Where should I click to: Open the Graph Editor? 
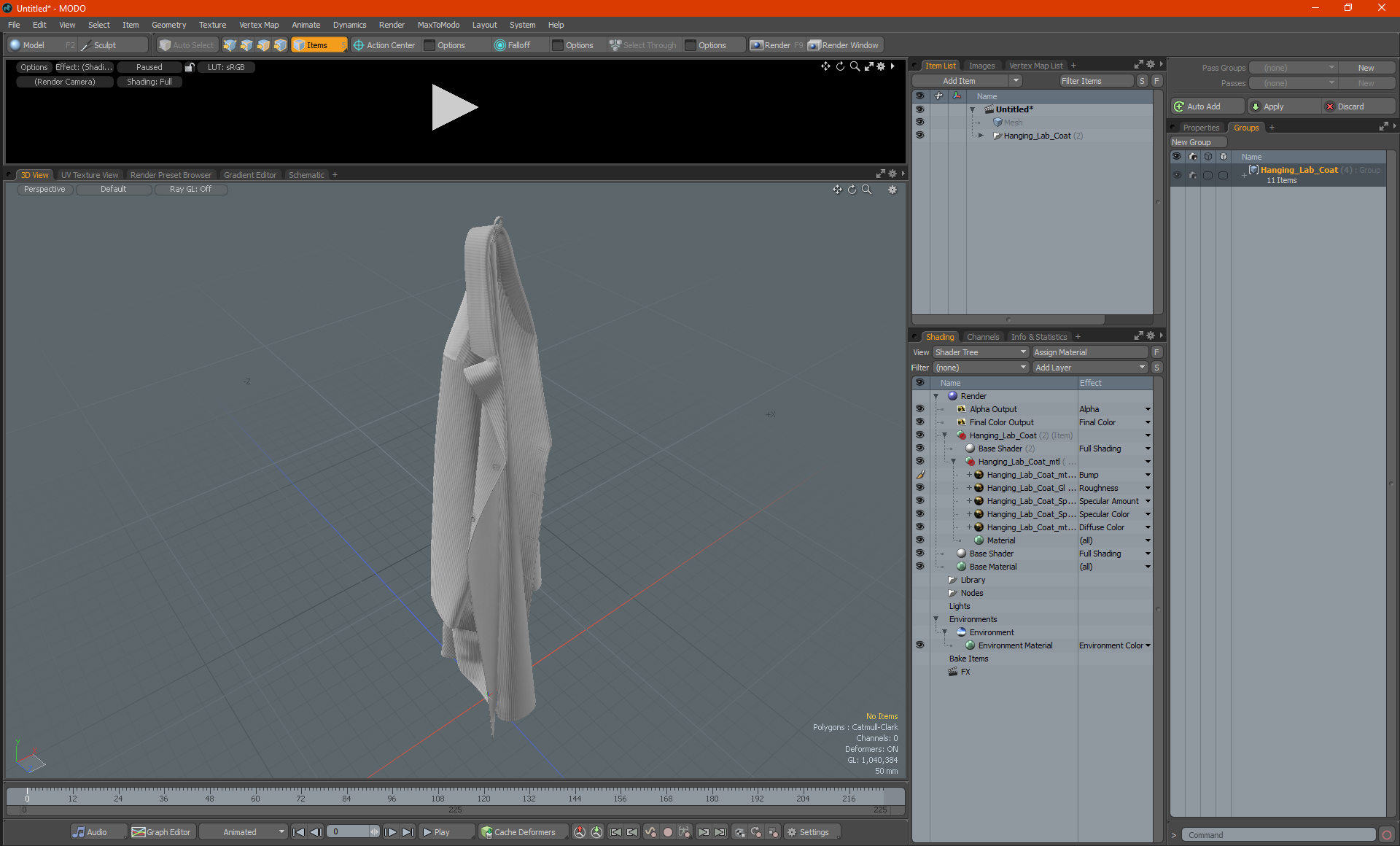[x=161, y=832]
